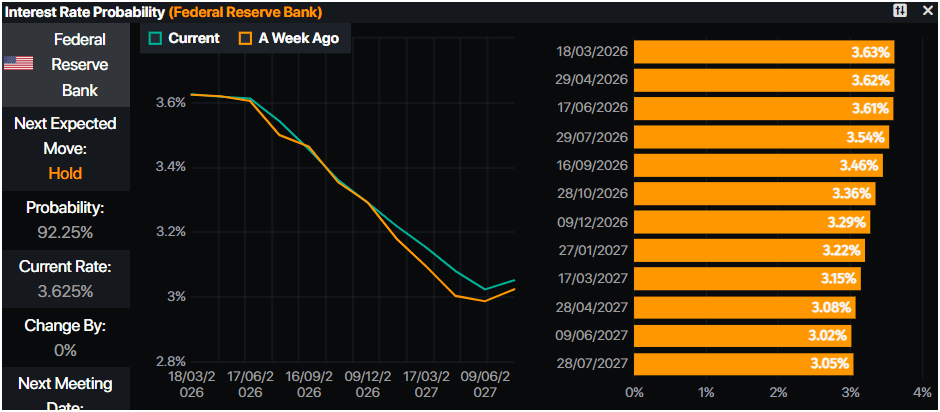Click the 4% bar chart axis label
Viewport: 940px width, 412px height.
[921, 393]
